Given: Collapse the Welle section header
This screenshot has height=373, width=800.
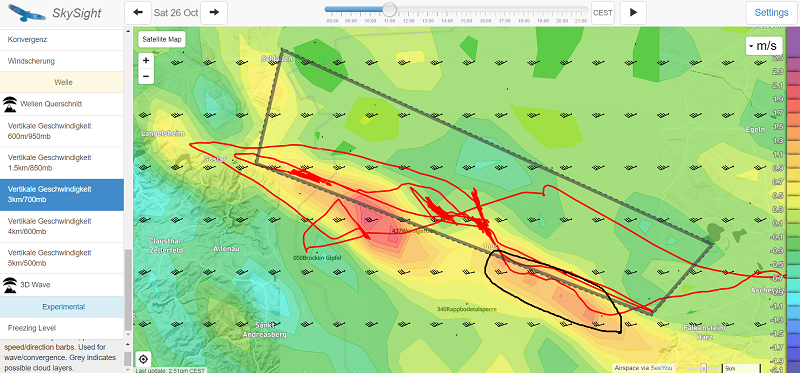Looking at the screenshot, I should pyautogui.click(x=62, y=82).
